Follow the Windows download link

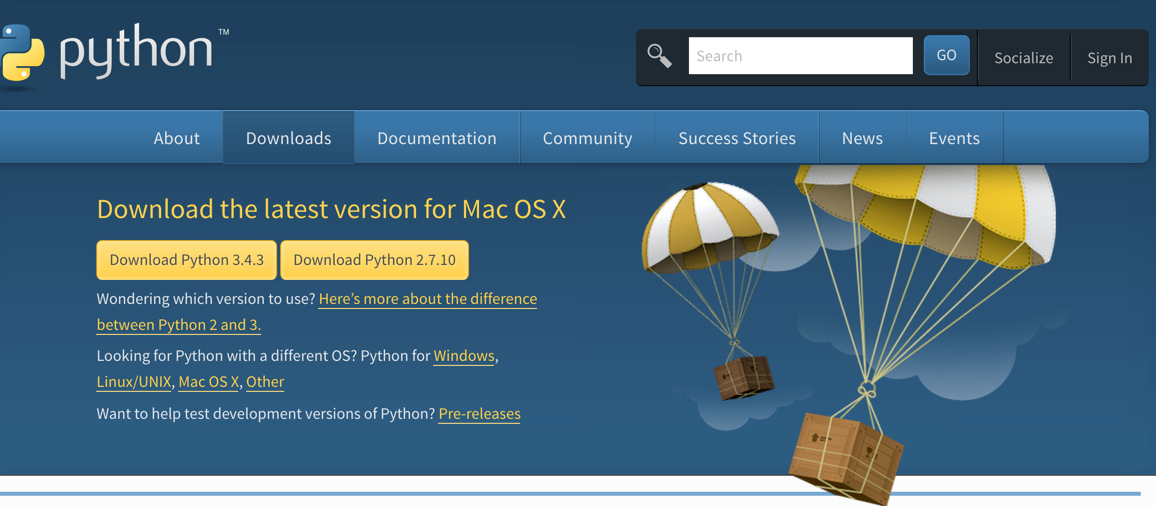464,356
